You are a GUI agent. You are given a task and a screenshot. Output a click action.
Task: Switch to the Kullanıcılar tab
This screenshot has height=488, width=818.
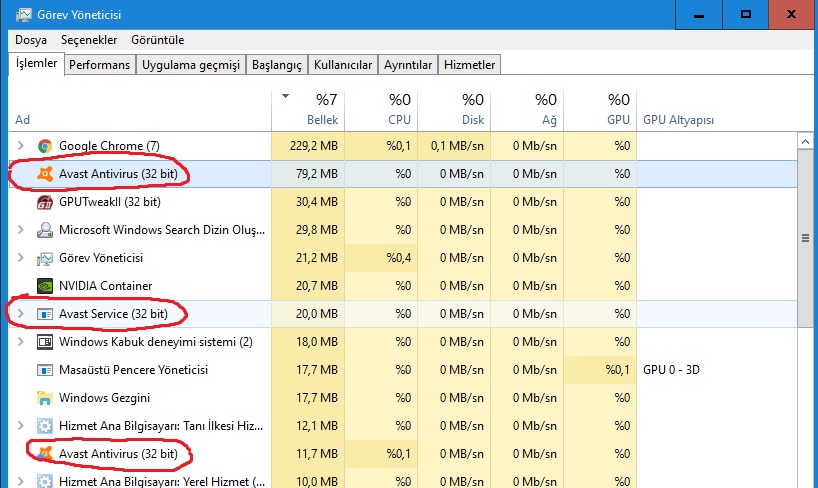(343, 65)
